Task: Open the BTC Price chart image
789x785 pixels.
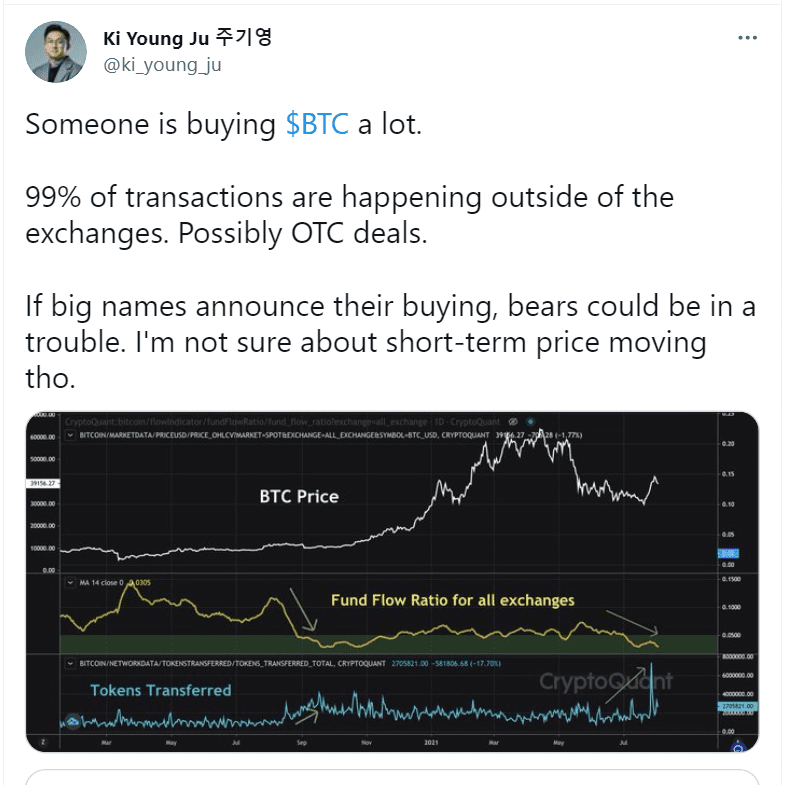Action: pos(300,495)
